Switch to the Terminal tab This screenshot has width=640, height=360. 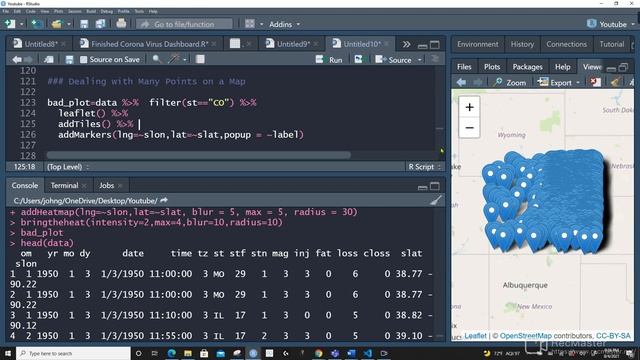[64, 185]
